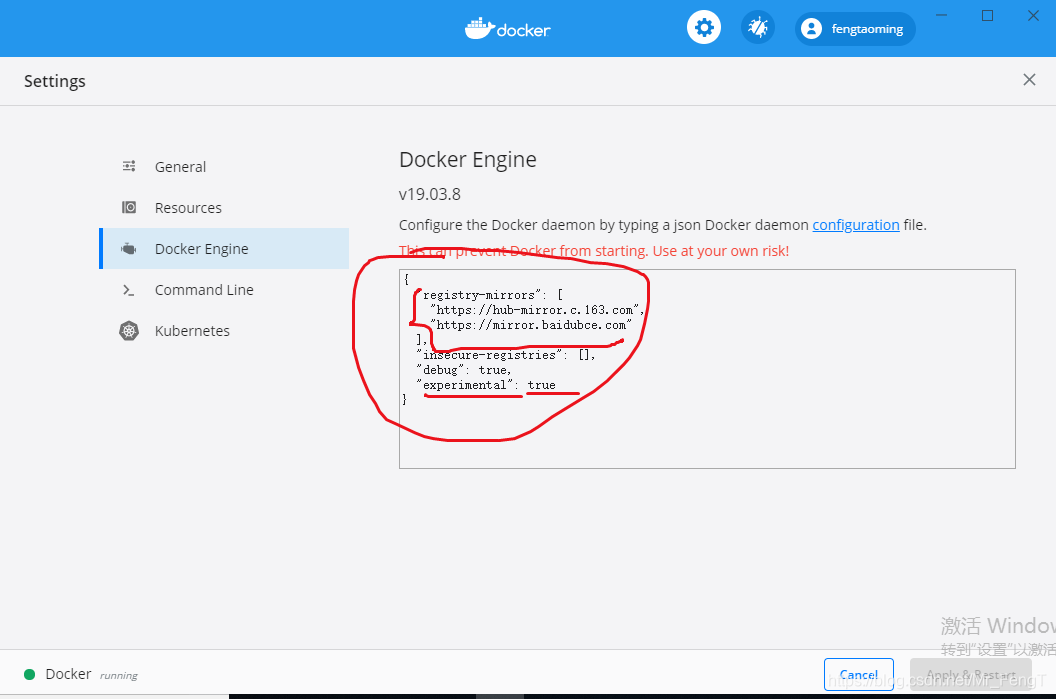Click the Kubernetes wheel icon in the sidebar

tap(129, 330)
